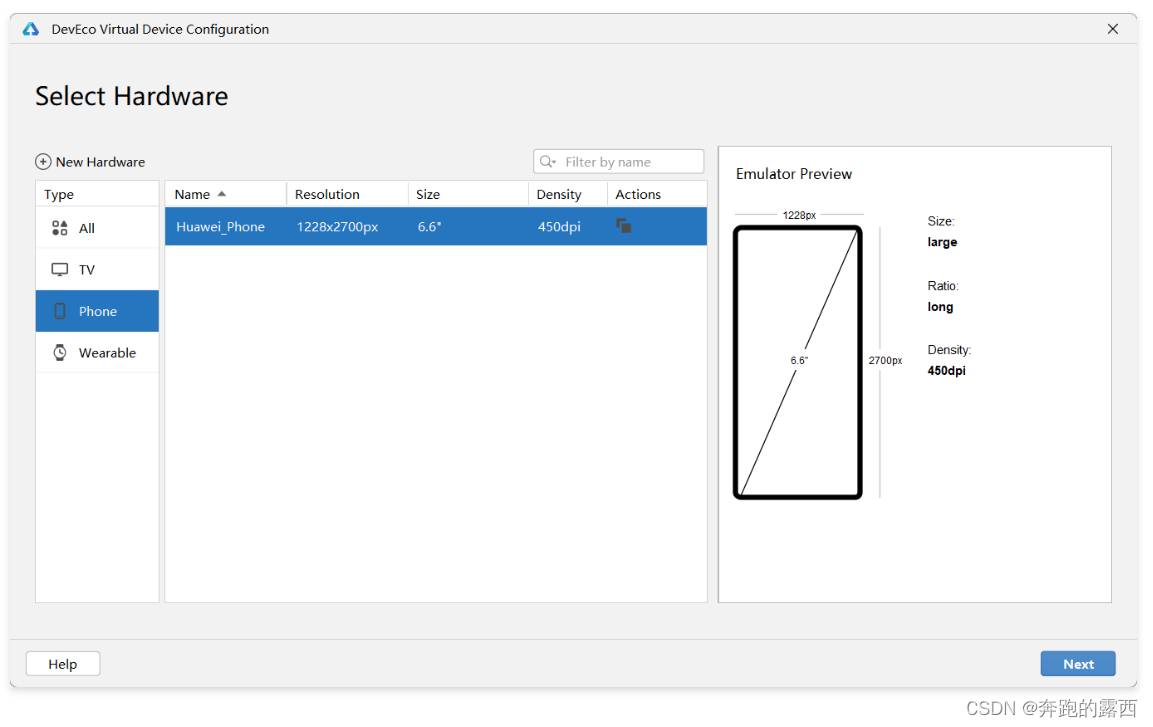Clone the Huawei_Phone hardware with copy icon
The height and width of the screenshot is (727, 1153).
pos(624,226)
